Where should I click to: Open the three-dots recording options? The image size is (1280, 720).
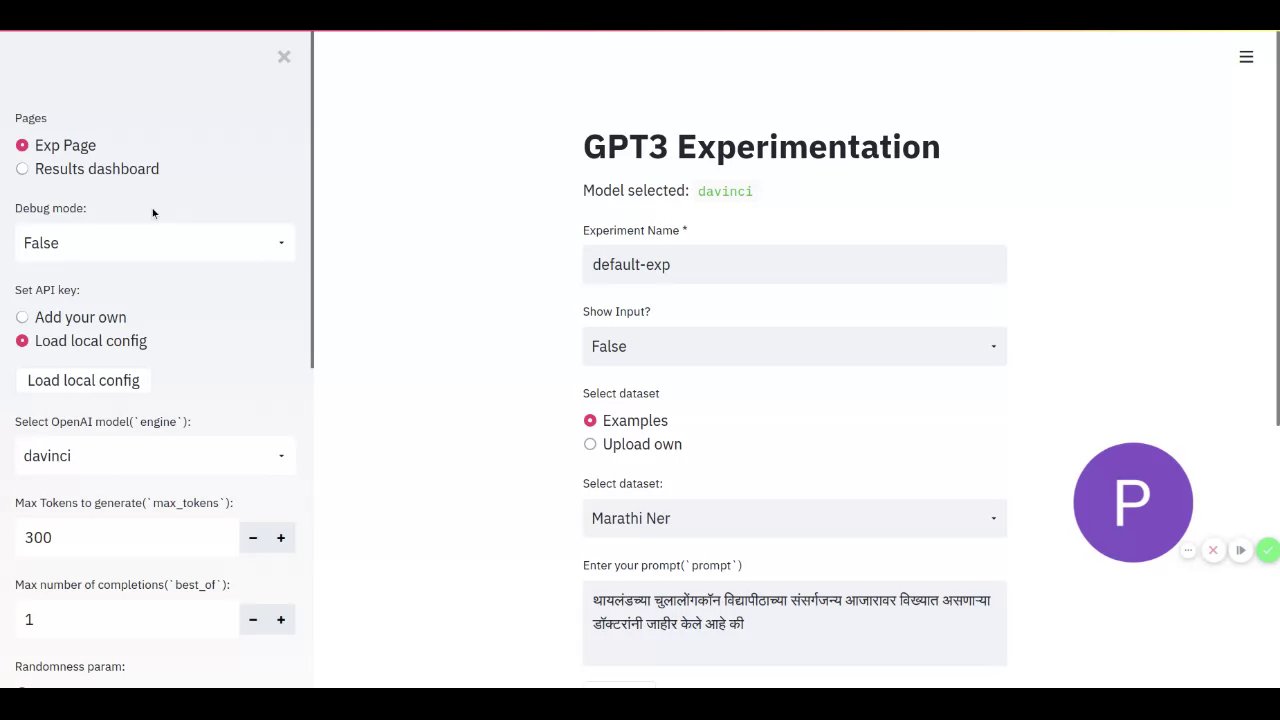1188,550
